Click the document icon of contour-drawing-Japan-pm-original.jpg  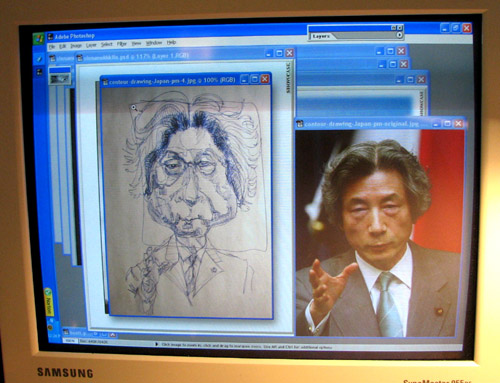point(300,124)
